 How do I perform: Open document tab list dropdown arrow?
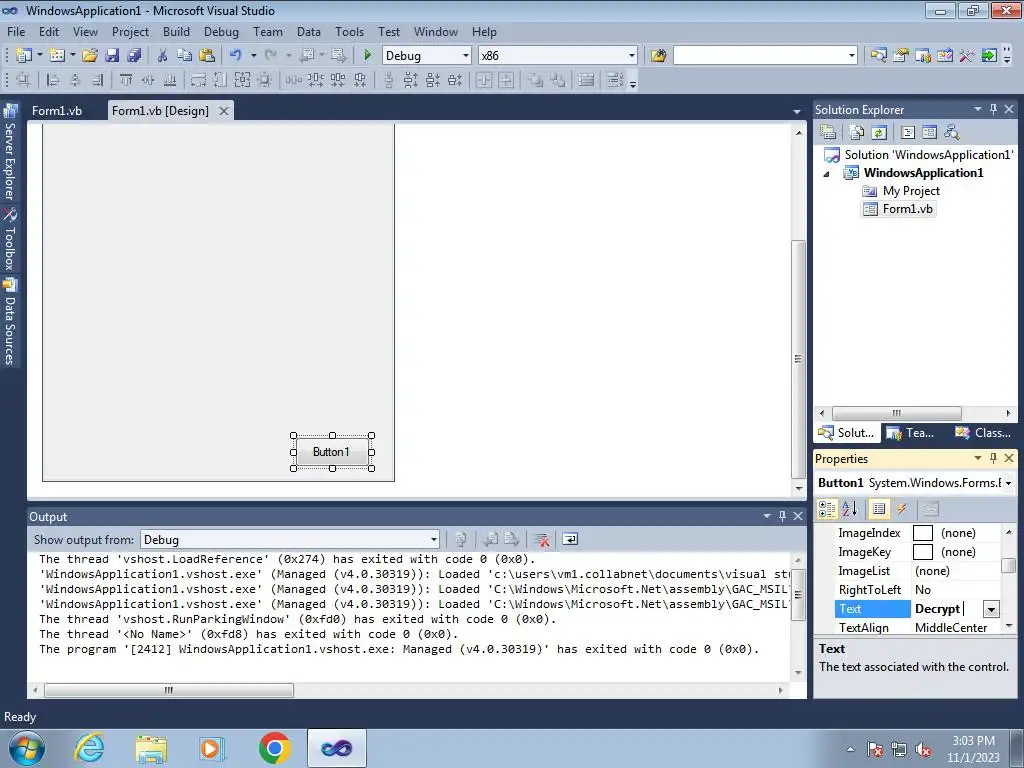click(x=796, y=112)
